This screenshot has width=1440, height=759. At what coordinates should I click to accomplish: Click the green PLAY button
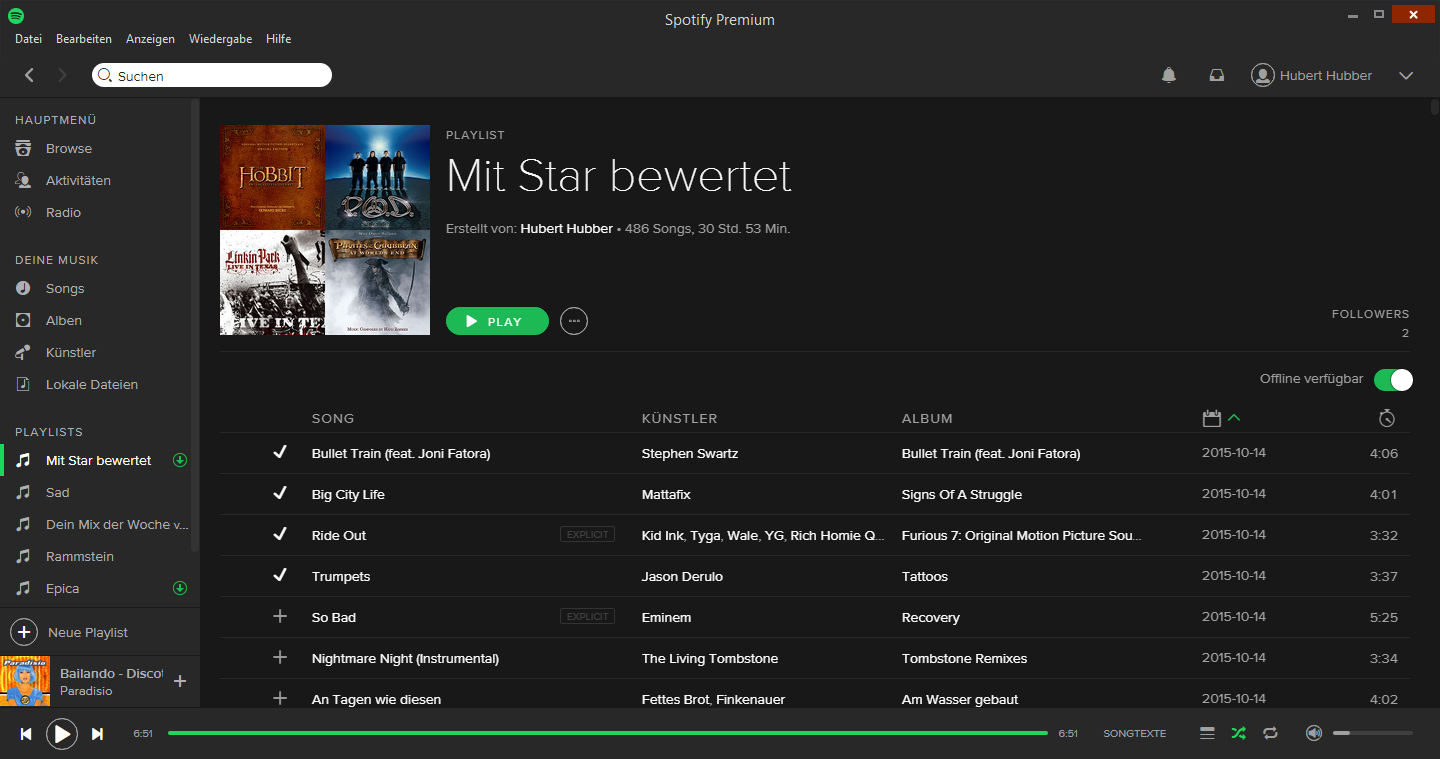click(497, 321)
